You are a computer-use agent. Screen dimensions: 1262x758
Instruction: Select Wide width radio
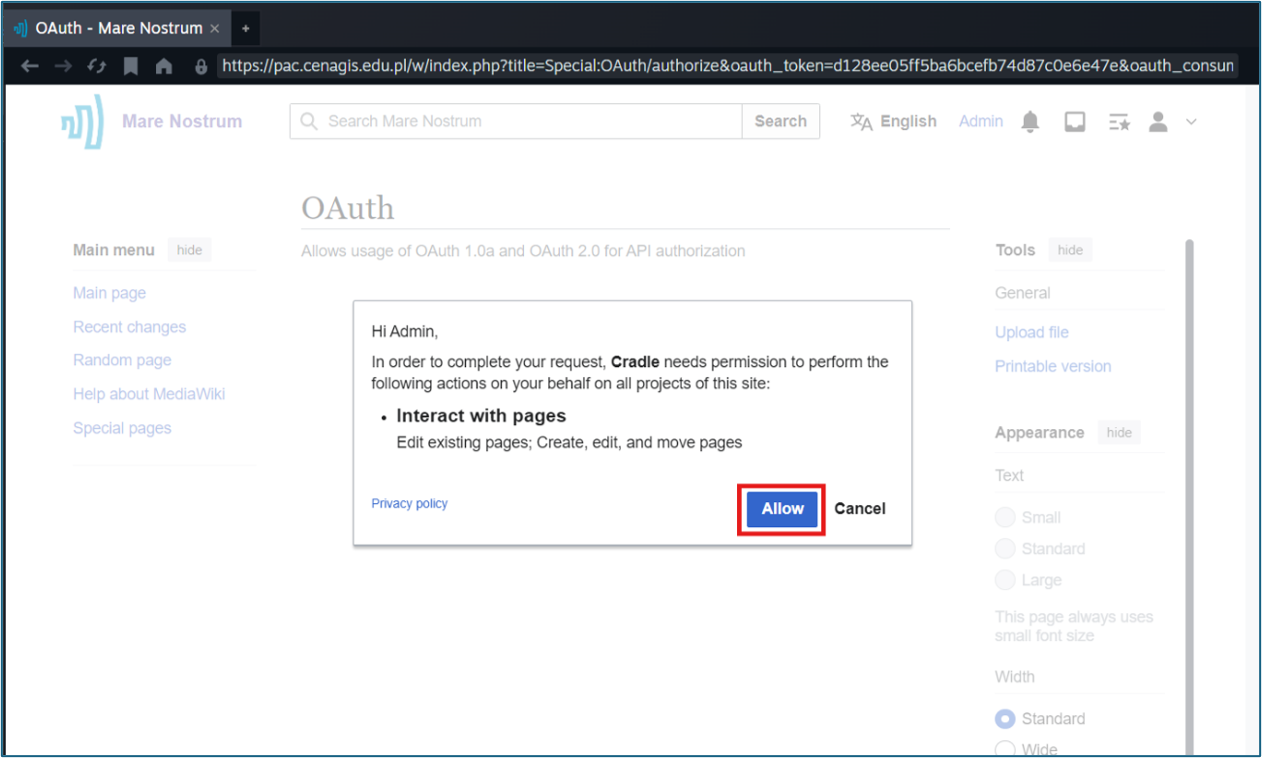1005,749
